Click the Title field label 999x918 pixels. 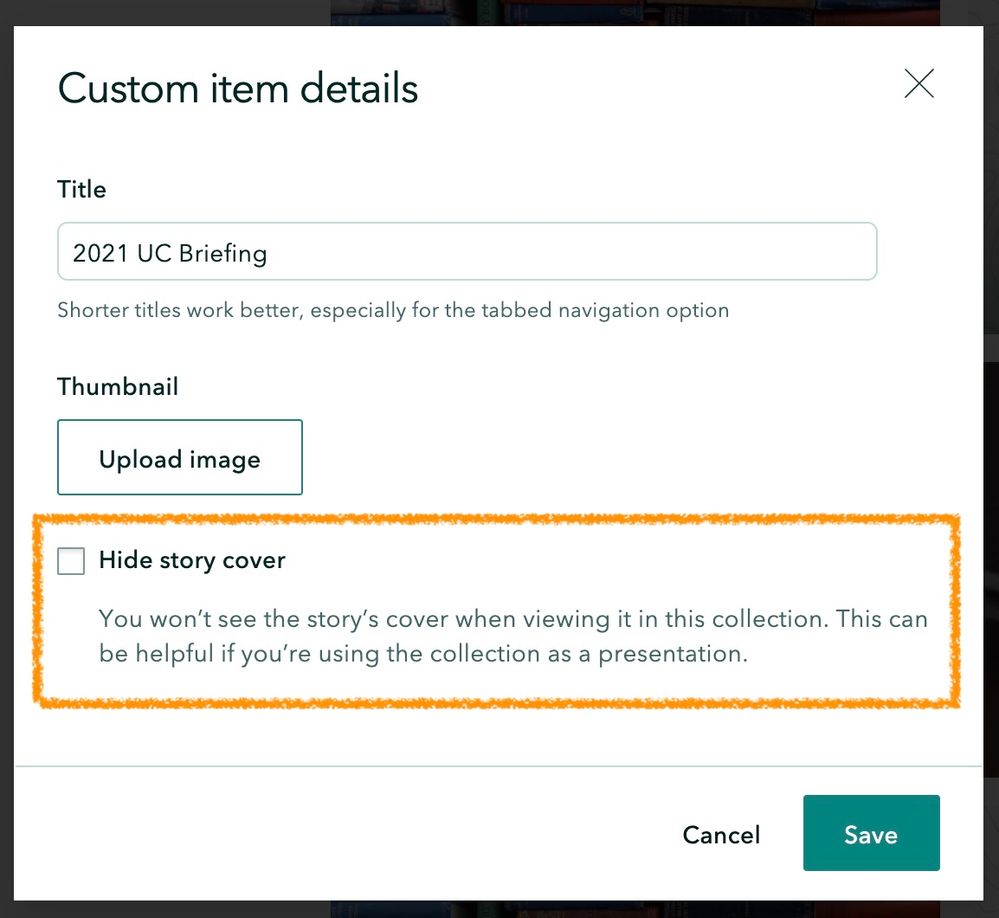pyautogui.click(x=82, y=190)
